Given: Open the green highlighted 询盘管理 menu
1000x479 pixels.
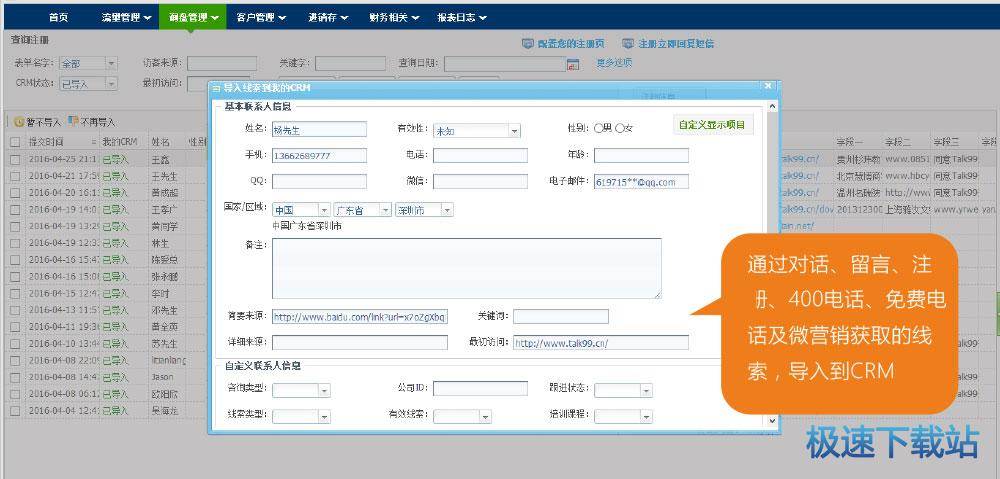Looking at the screenshot, I should click(x=193, y=18).
